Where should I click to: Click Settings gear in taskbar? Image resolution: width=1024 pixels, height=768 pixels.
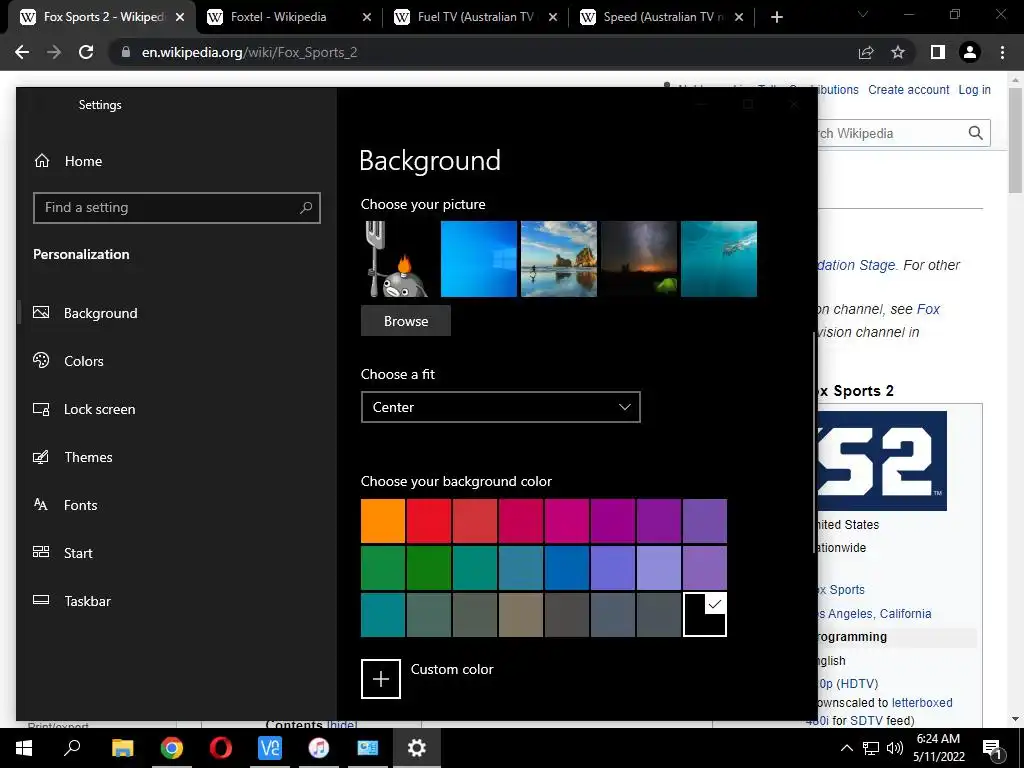[x=417, y=748]
